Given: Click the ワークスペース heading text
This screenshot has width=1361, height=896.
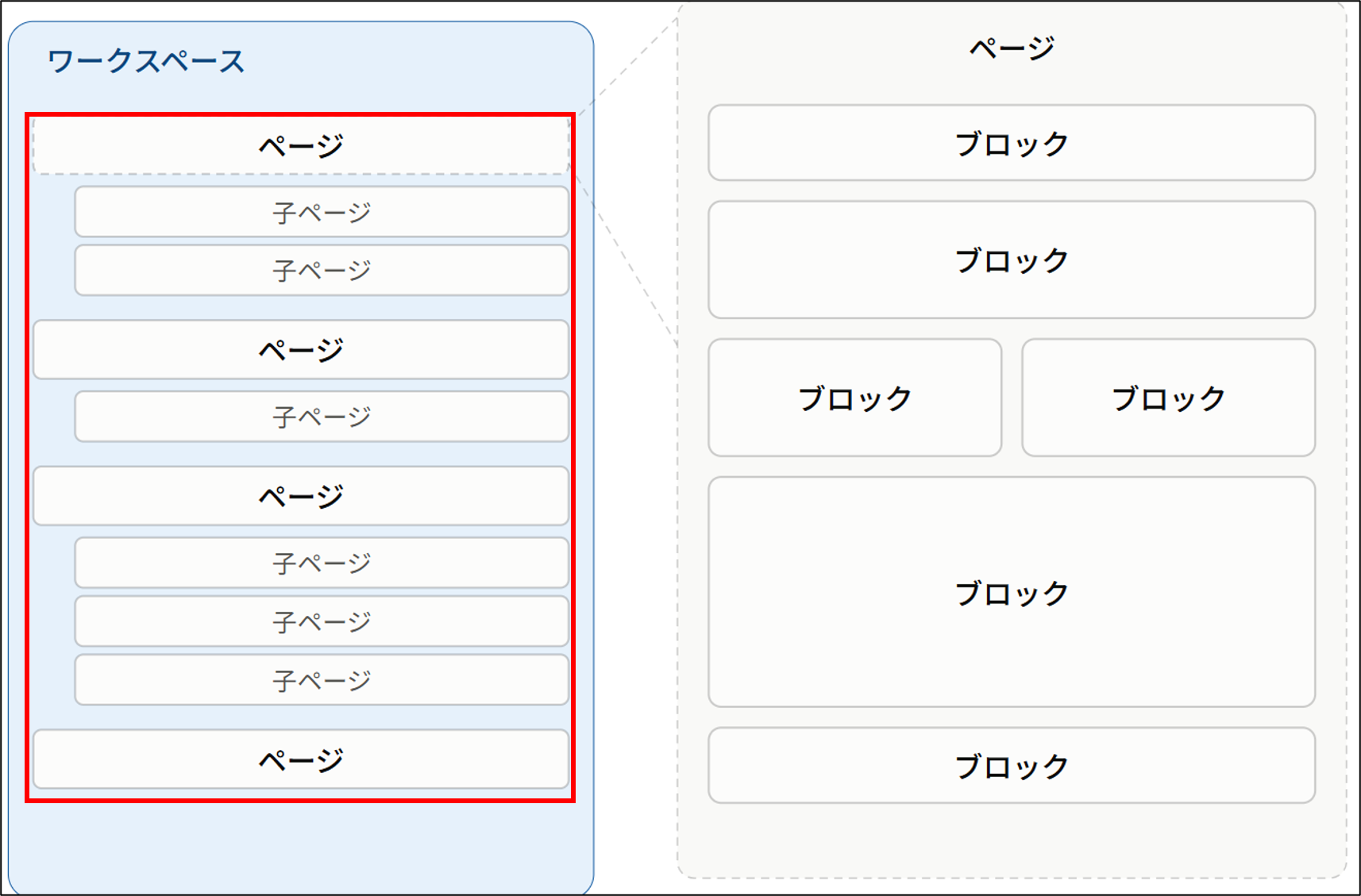Looking at the screenshot, I should coord(146,61).
